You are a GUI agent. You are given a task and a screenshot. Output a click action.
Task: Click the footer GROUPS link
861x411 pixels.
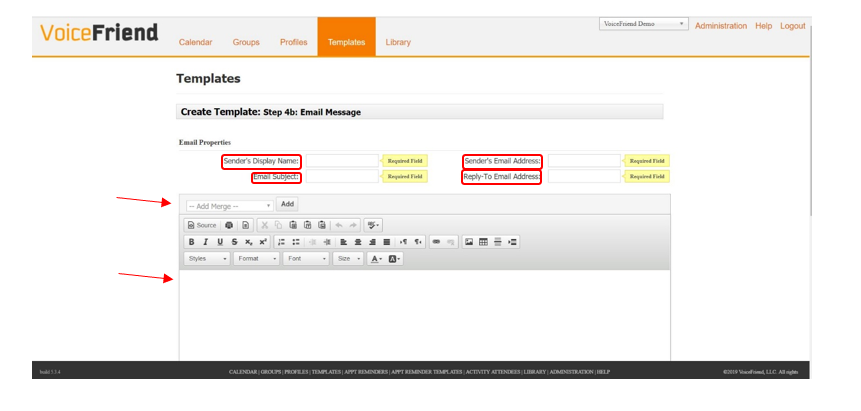click(x=271, y=372)
